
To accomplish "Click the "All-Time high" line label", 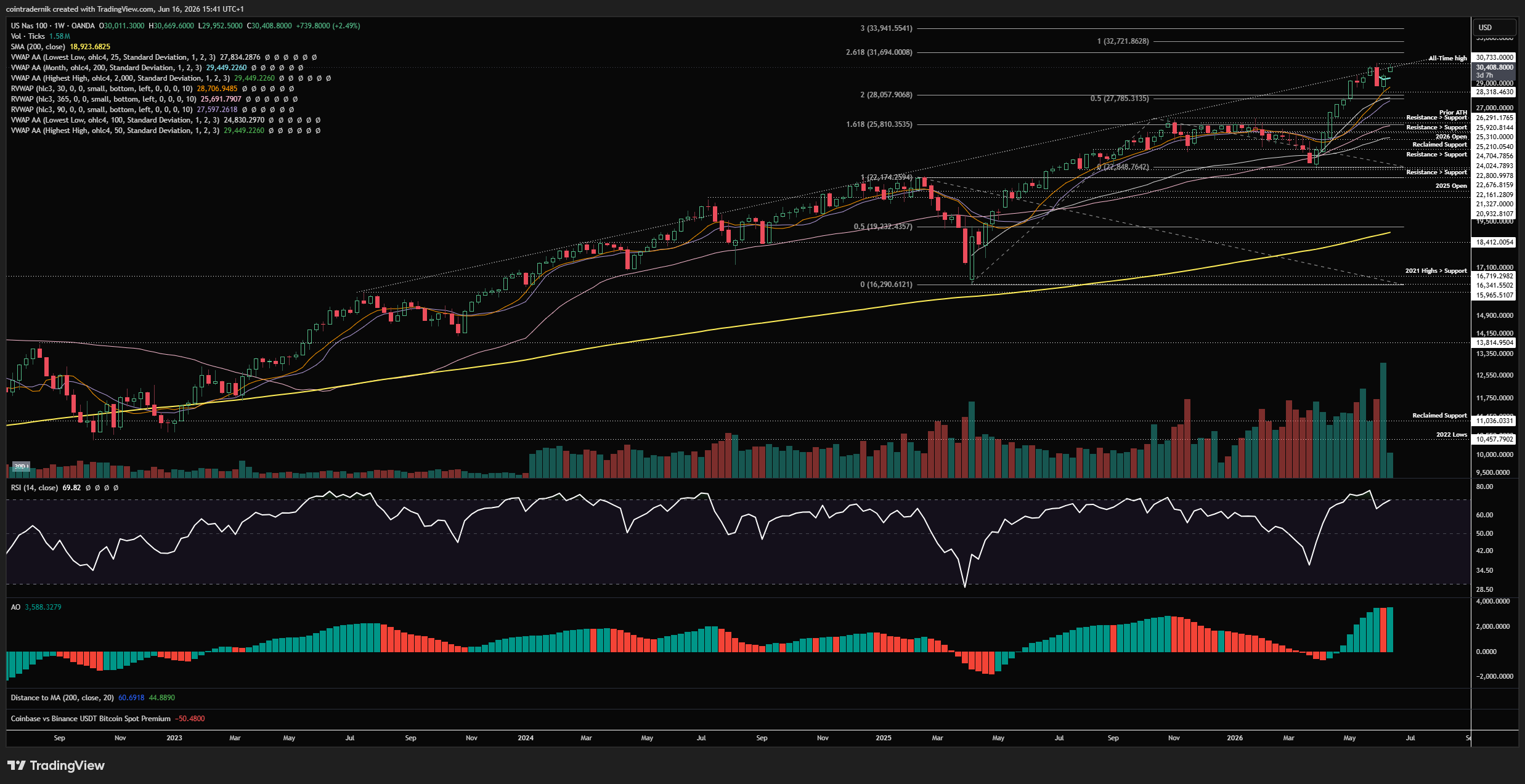I will click(x=1447, y=59).
